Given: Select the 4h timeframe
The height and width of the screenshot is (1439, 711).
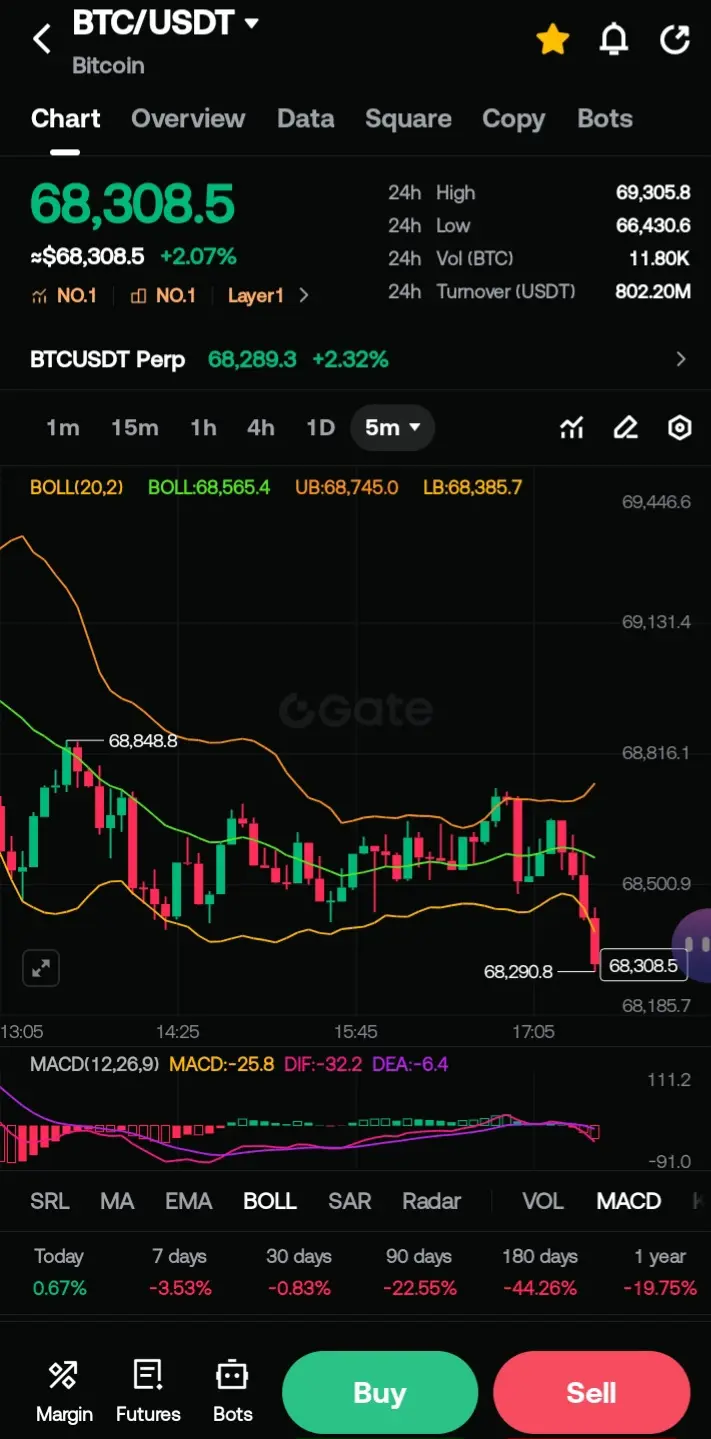Looking at the screenshot, I should tap(260, 428).
